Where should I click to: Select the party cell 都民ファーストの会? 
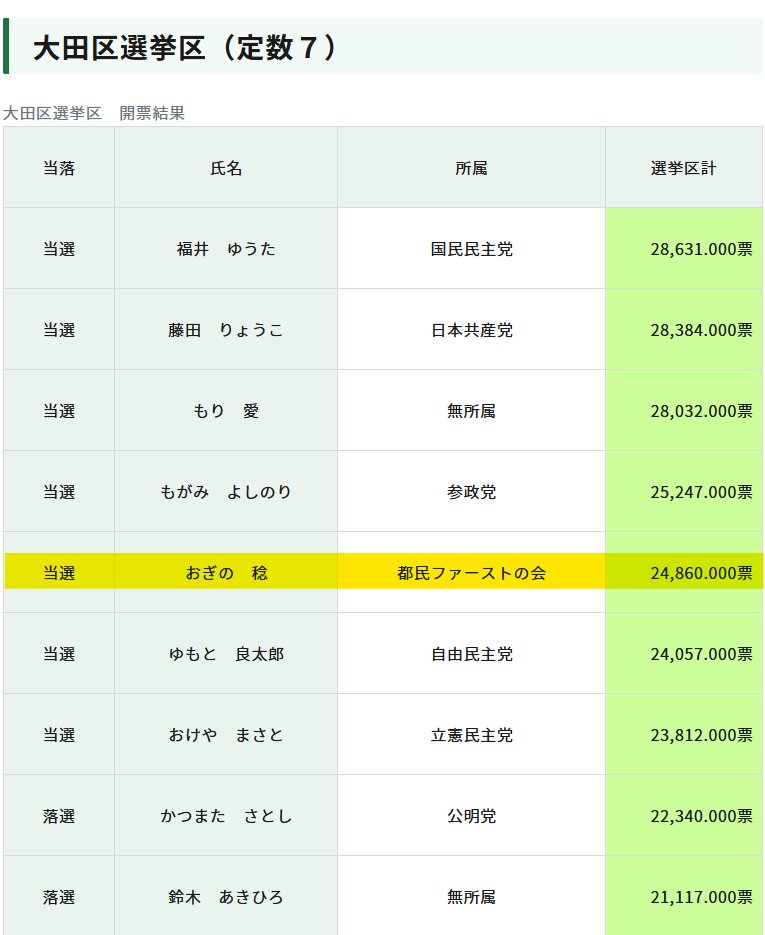pos(471,573)
